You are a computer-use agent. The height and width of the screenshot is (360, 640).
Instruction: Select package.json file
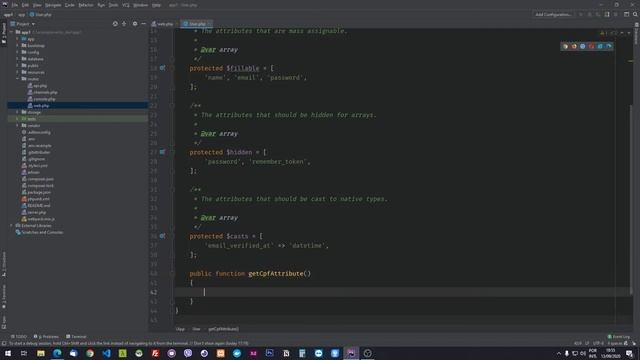point(36,192)
